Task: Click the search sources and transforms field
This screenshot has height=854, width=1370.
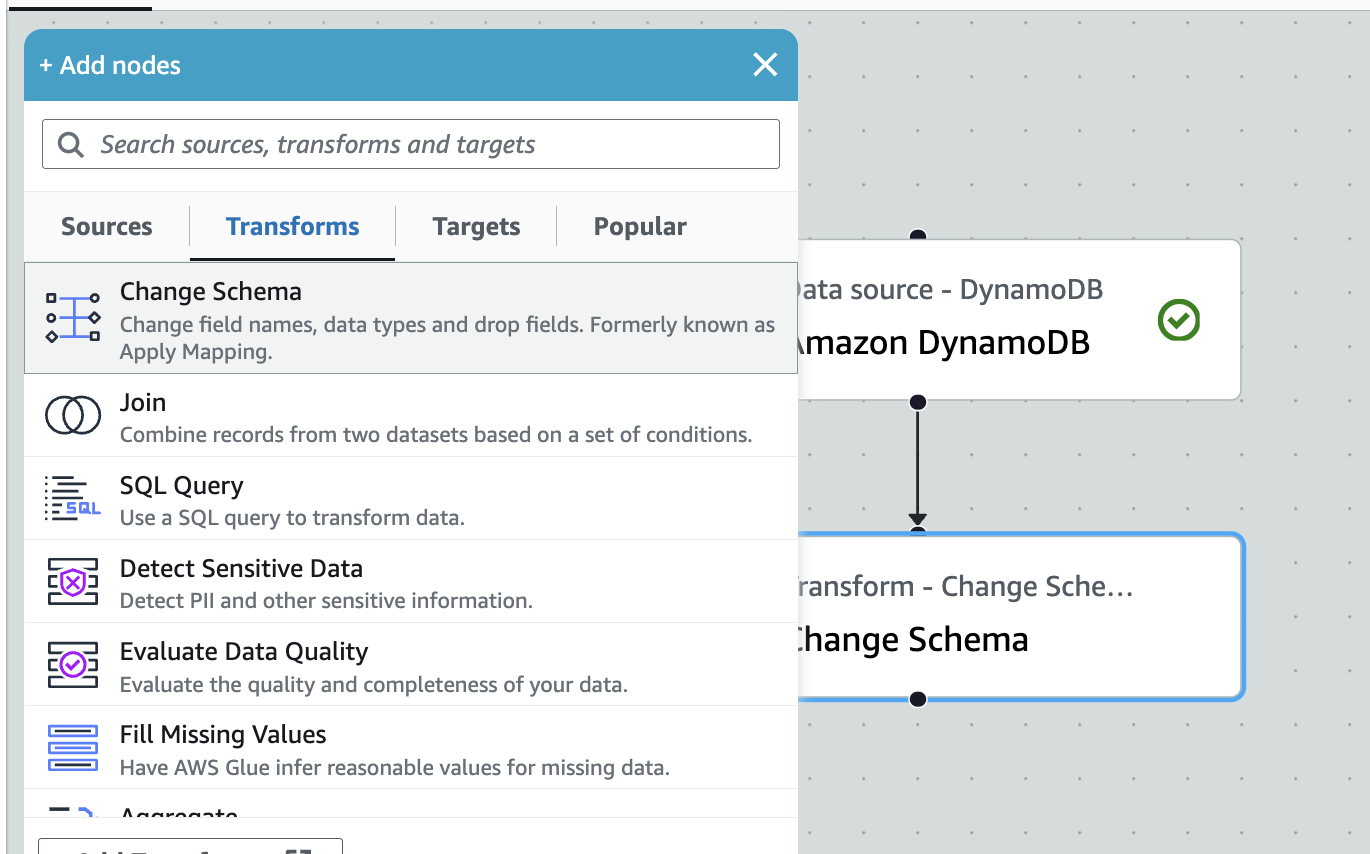Action: pyautogui.click(x=410, y=144)
